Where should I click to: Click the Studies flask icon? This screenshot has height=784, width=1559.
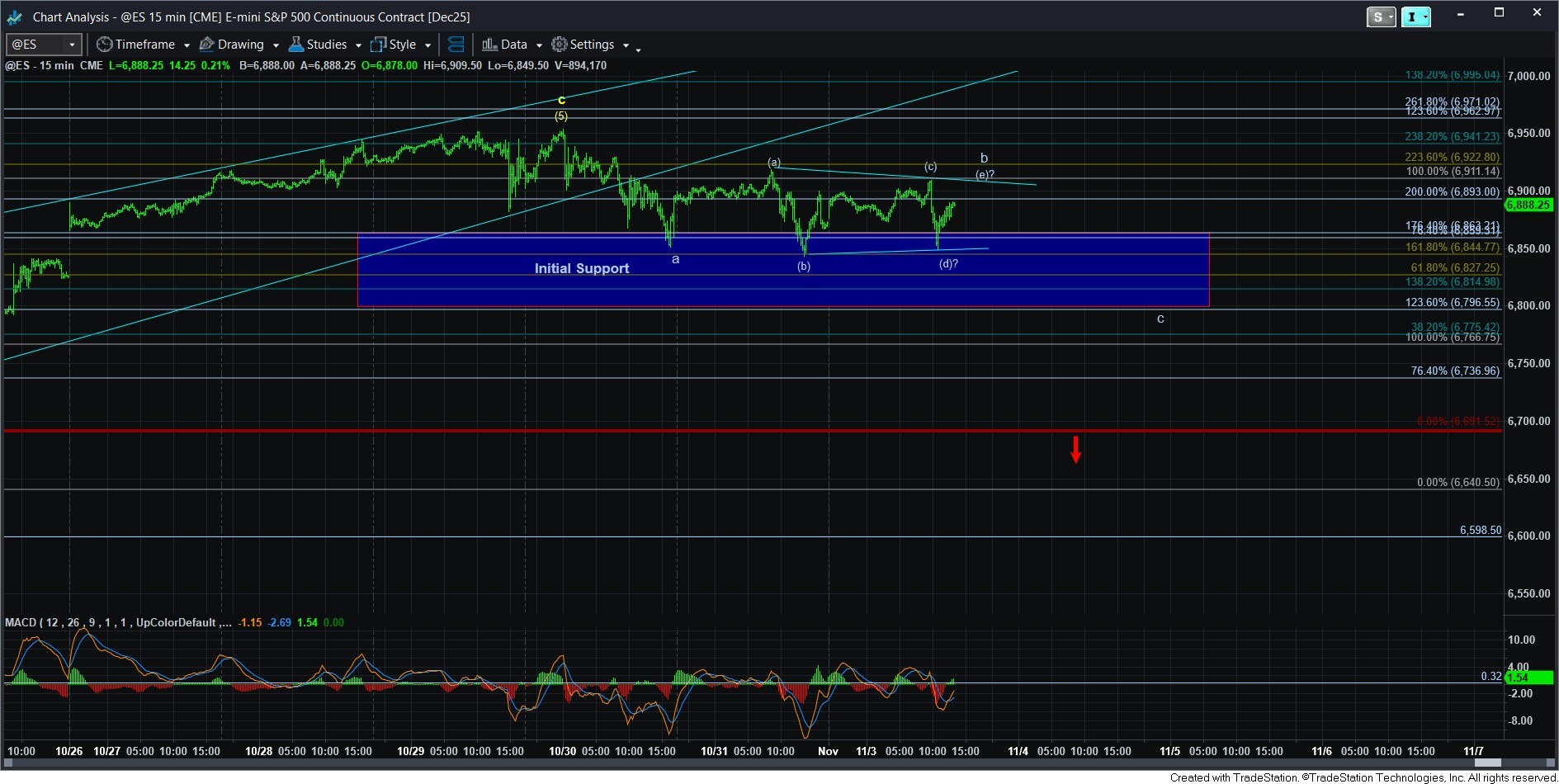coord(296,45)
